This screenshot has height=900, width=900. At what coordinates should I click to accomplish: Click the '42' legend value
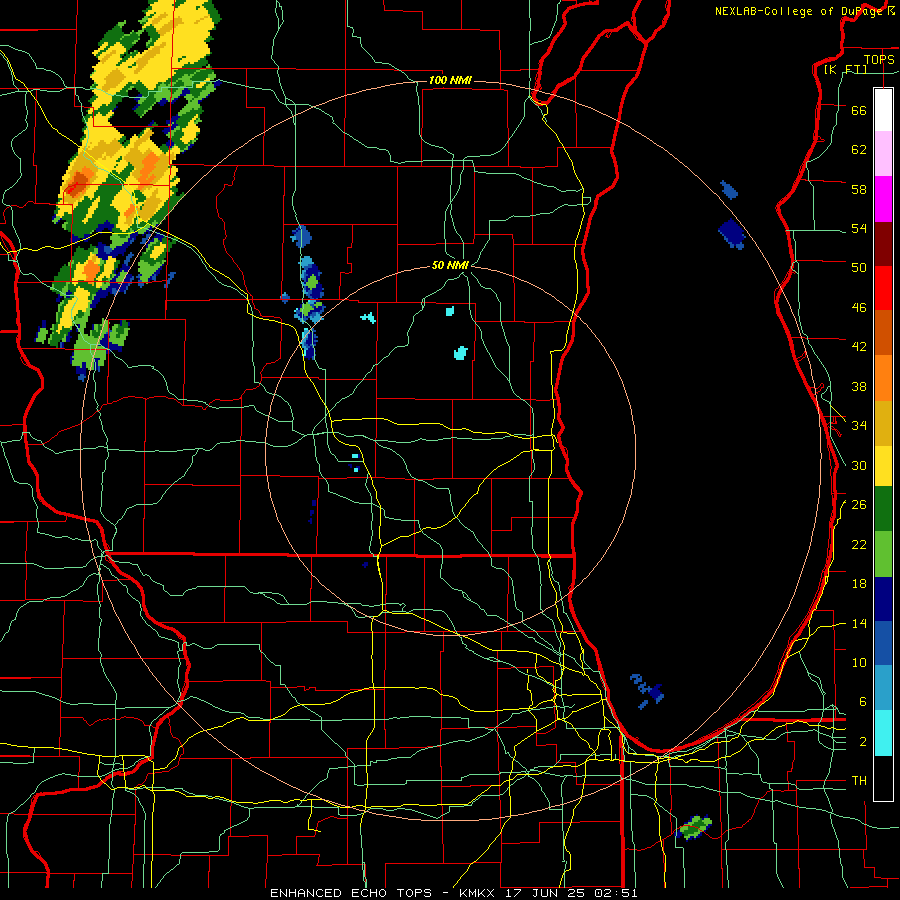click(859, 347)
